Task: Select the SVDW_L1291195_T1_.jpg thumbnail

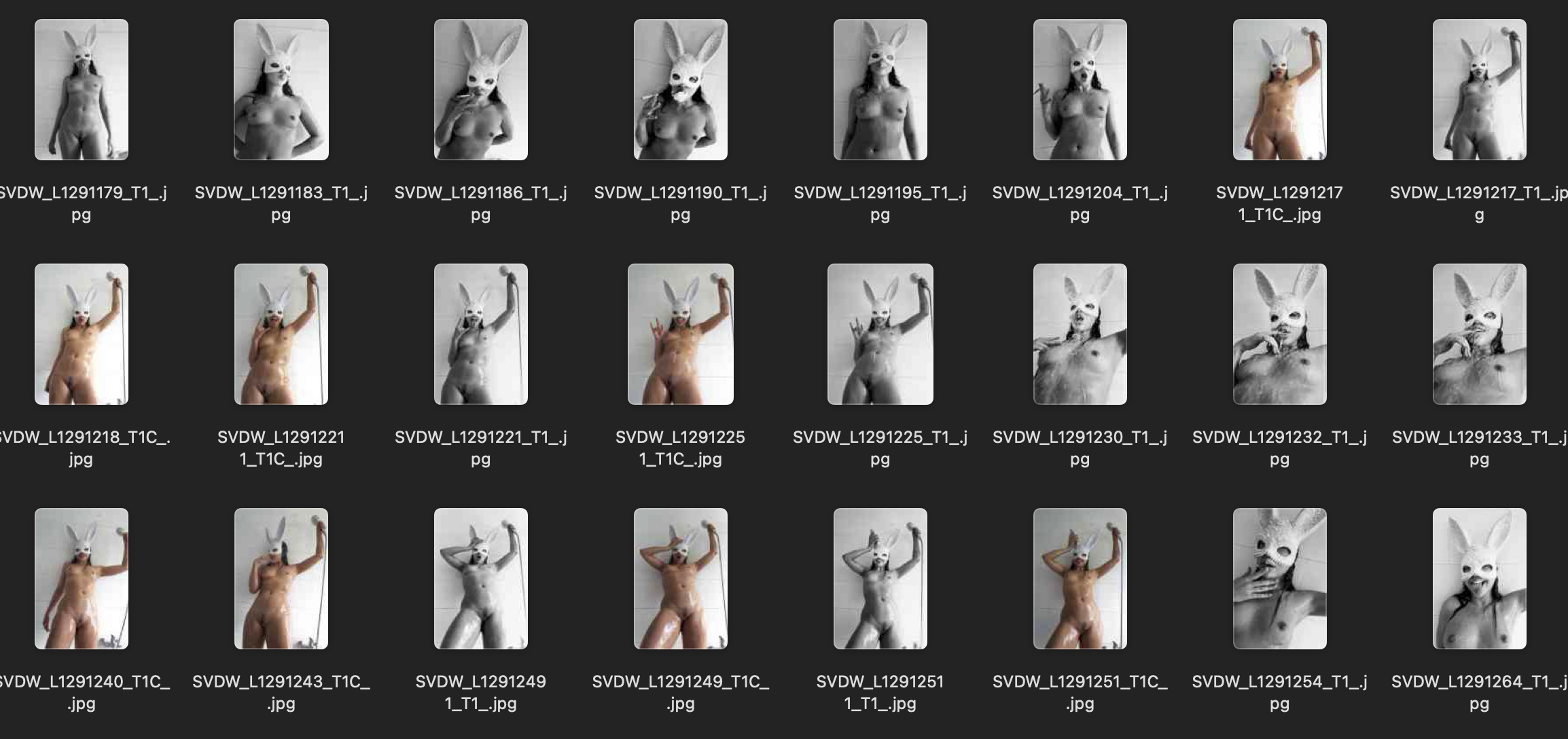Action: (880, 90)
